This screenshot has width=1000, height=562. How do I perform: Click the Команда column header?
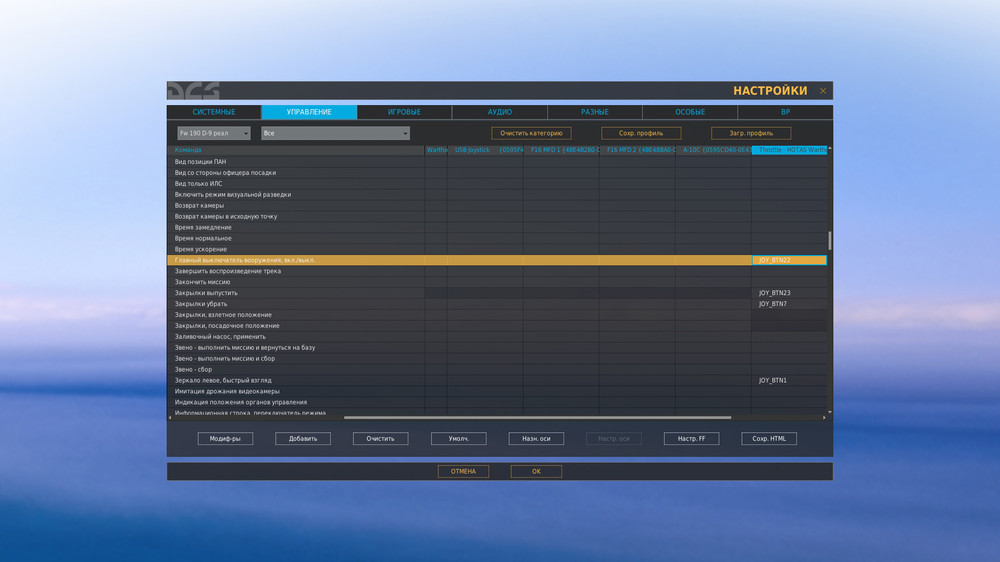[x=296, y=150]
